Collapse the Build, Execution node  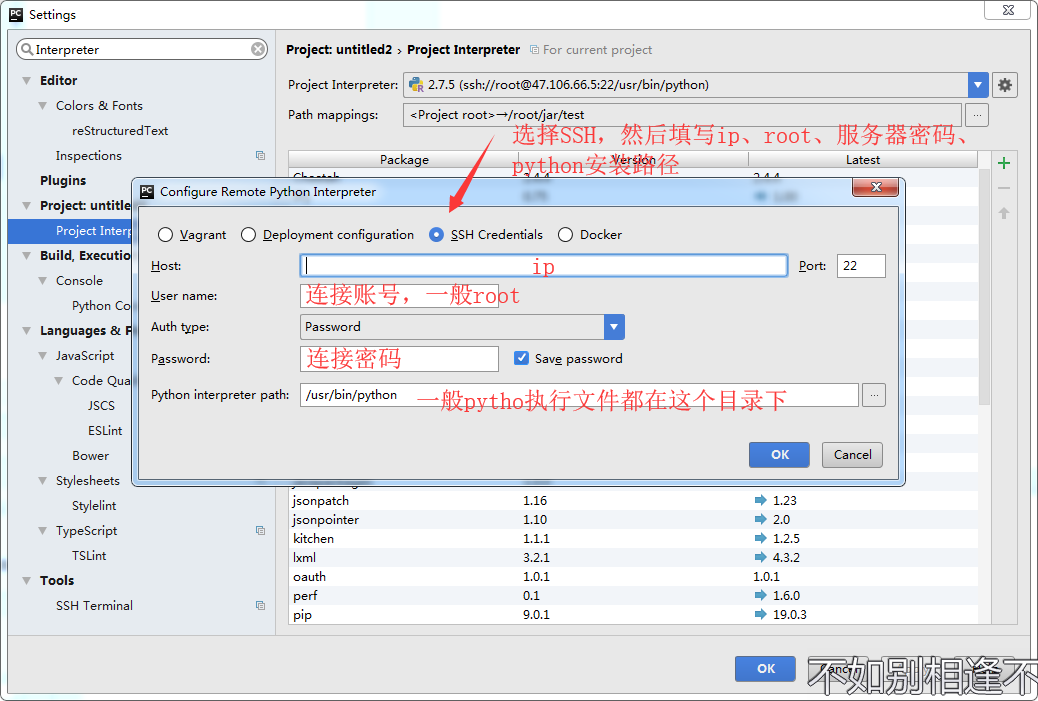pyautogui.click(x=26, y=256)
